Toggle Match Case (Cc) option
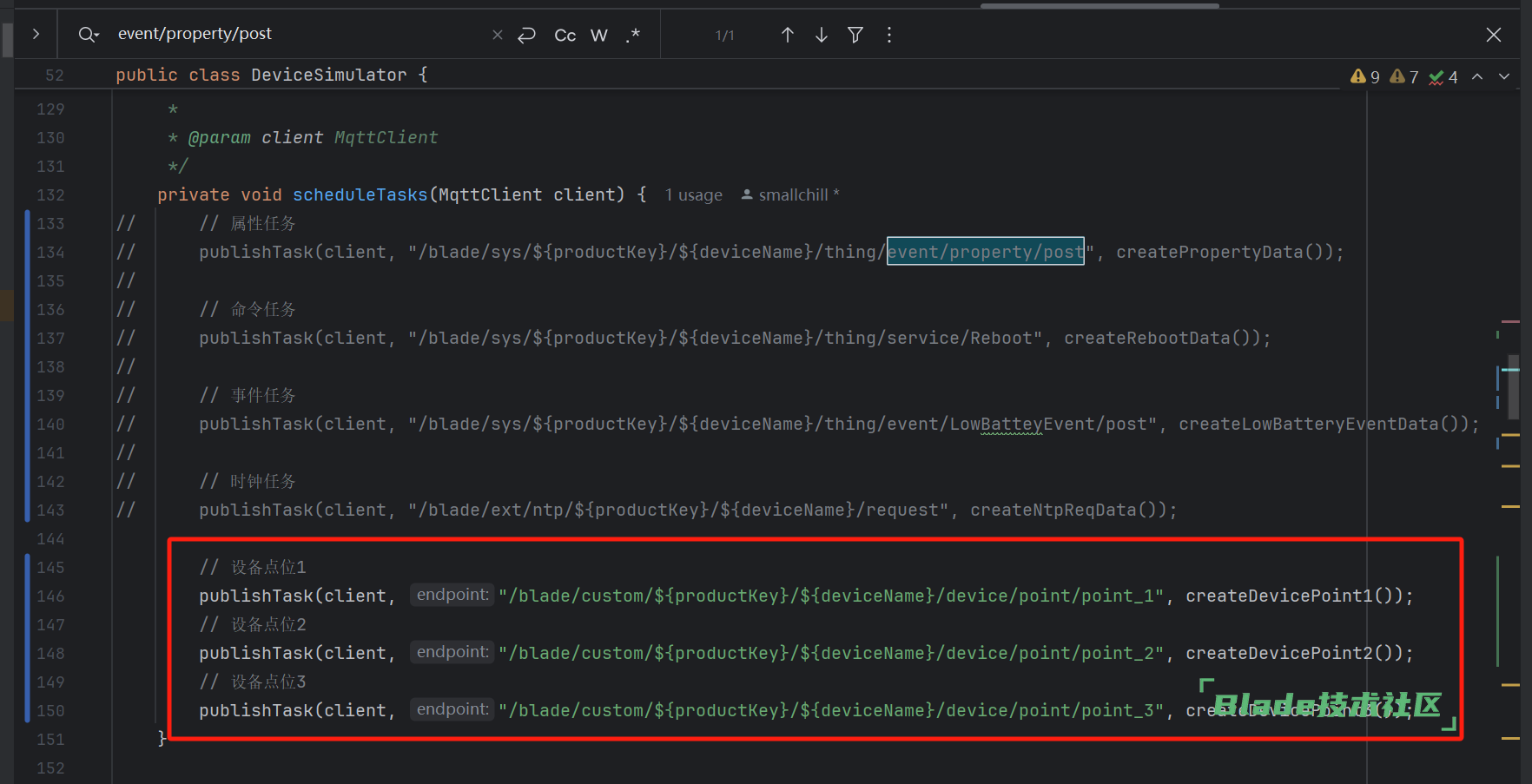Screen dimensions: 1532x784 click(x=565, y=35)
